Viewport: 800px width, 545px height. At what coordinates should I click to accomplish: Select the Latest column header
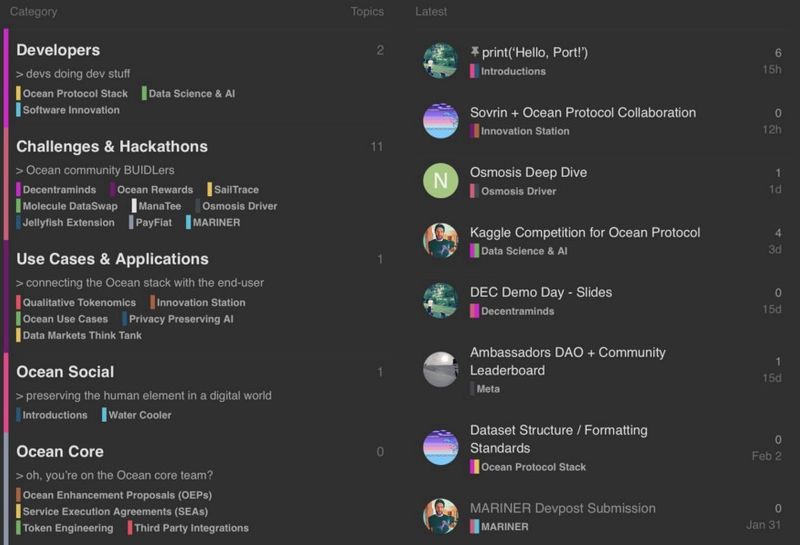431,12
